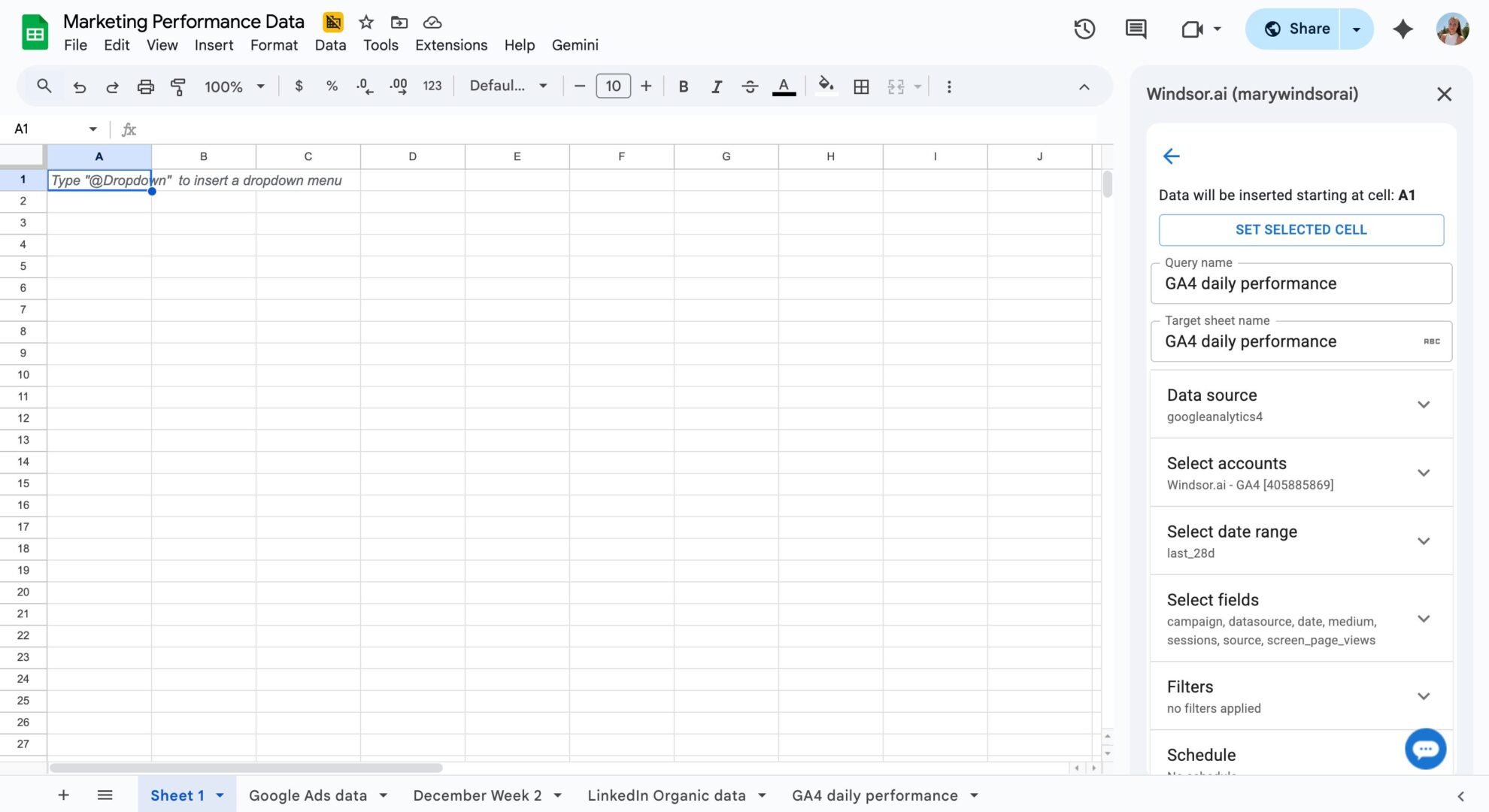Open more toolbar options (three dots)
The image size is (1489, 812).
[x=949, y=86]
